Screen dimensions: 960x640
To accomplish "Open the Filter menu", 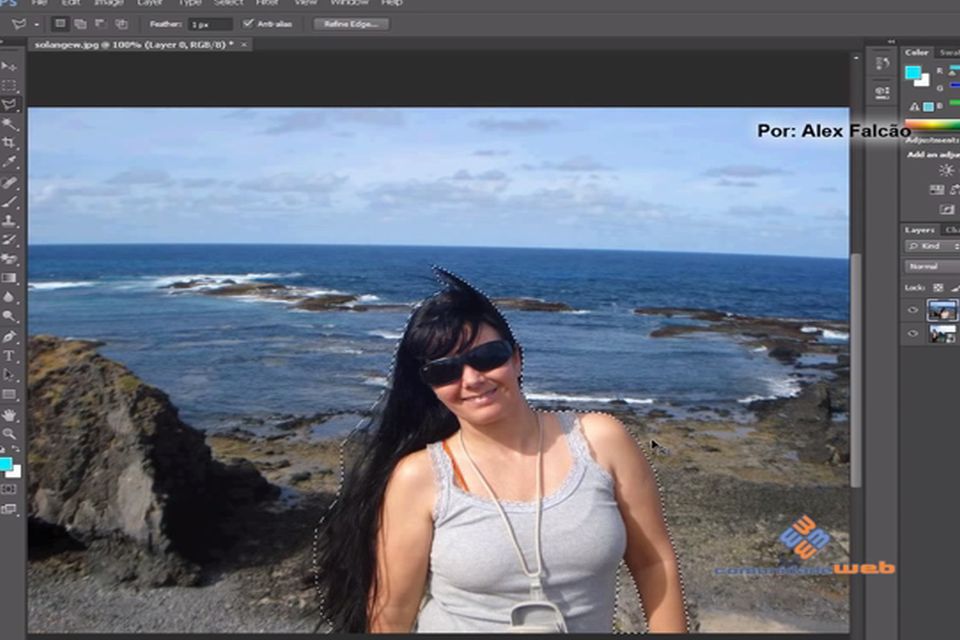I will (267, 3).
